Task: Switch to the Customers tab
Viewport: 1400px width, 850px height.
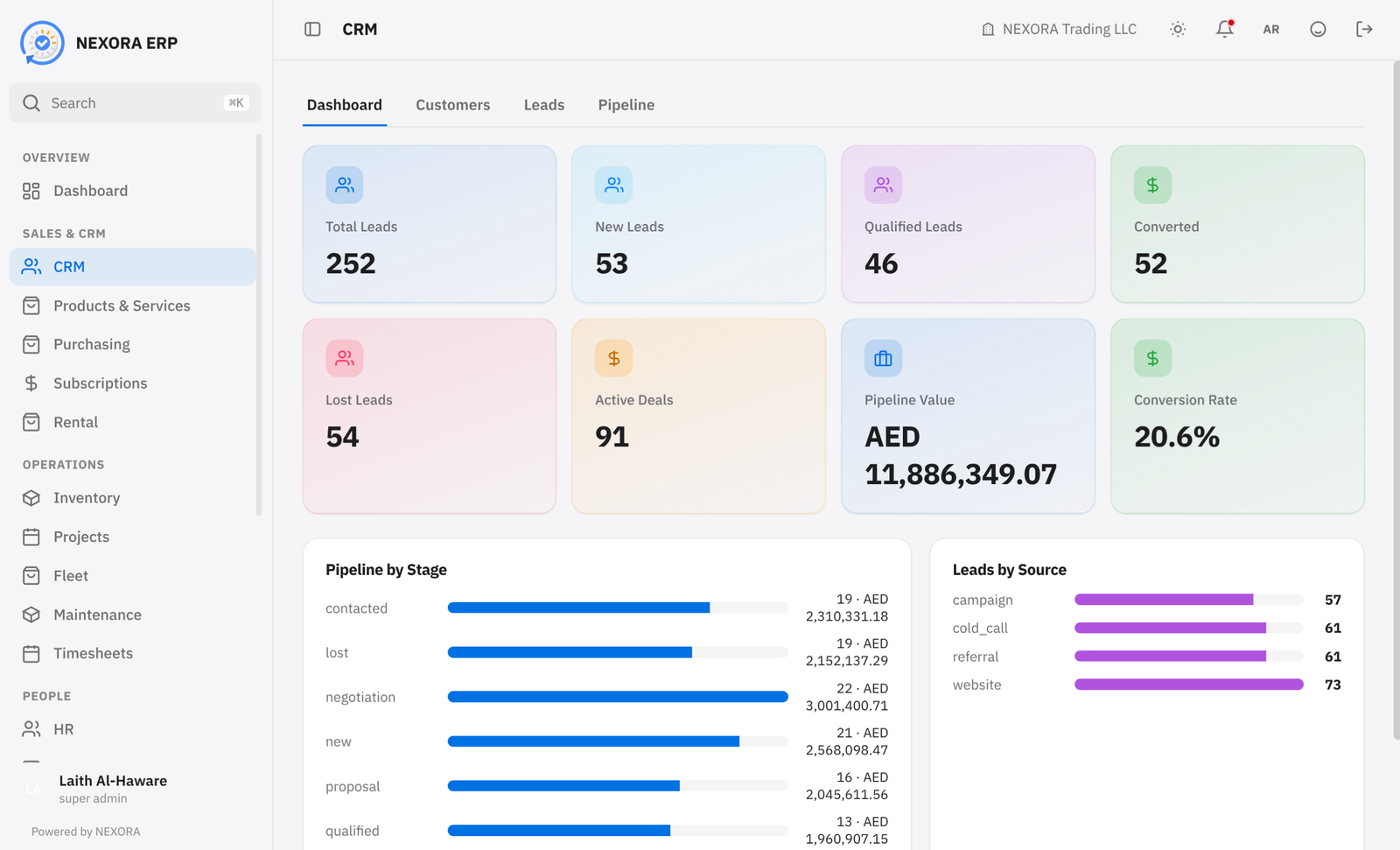Action: 453,105
